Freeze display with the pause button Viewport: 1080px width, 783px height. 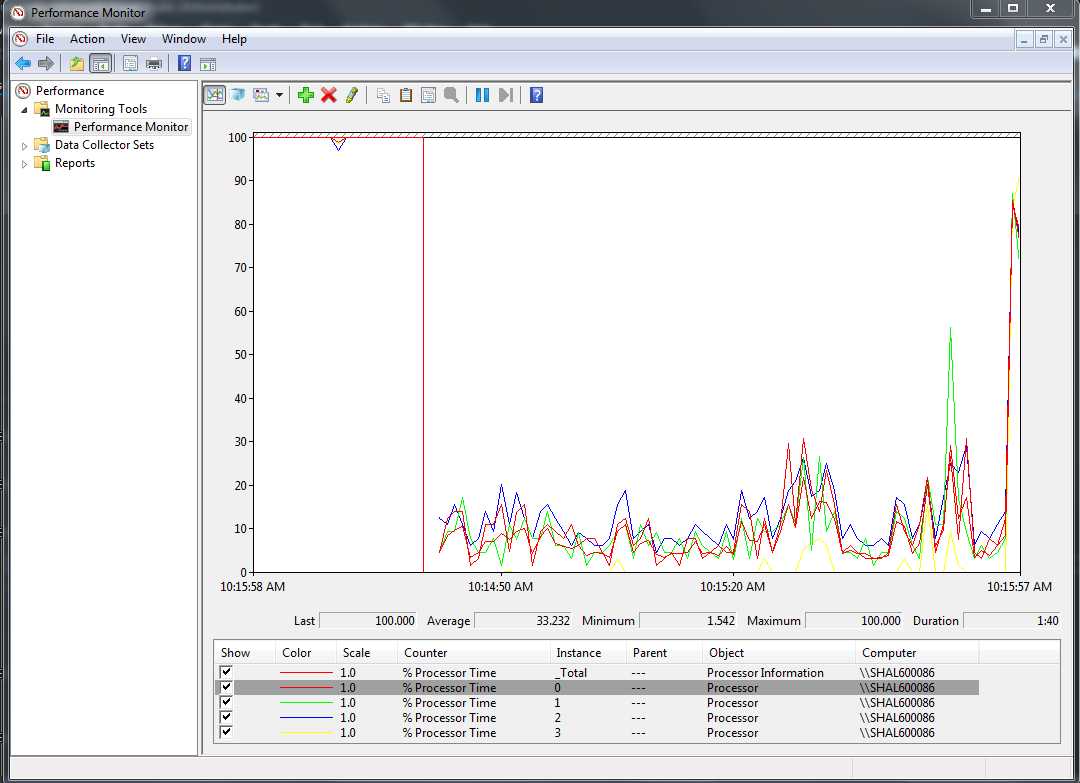pyautogui.click(x=482, y=95)
